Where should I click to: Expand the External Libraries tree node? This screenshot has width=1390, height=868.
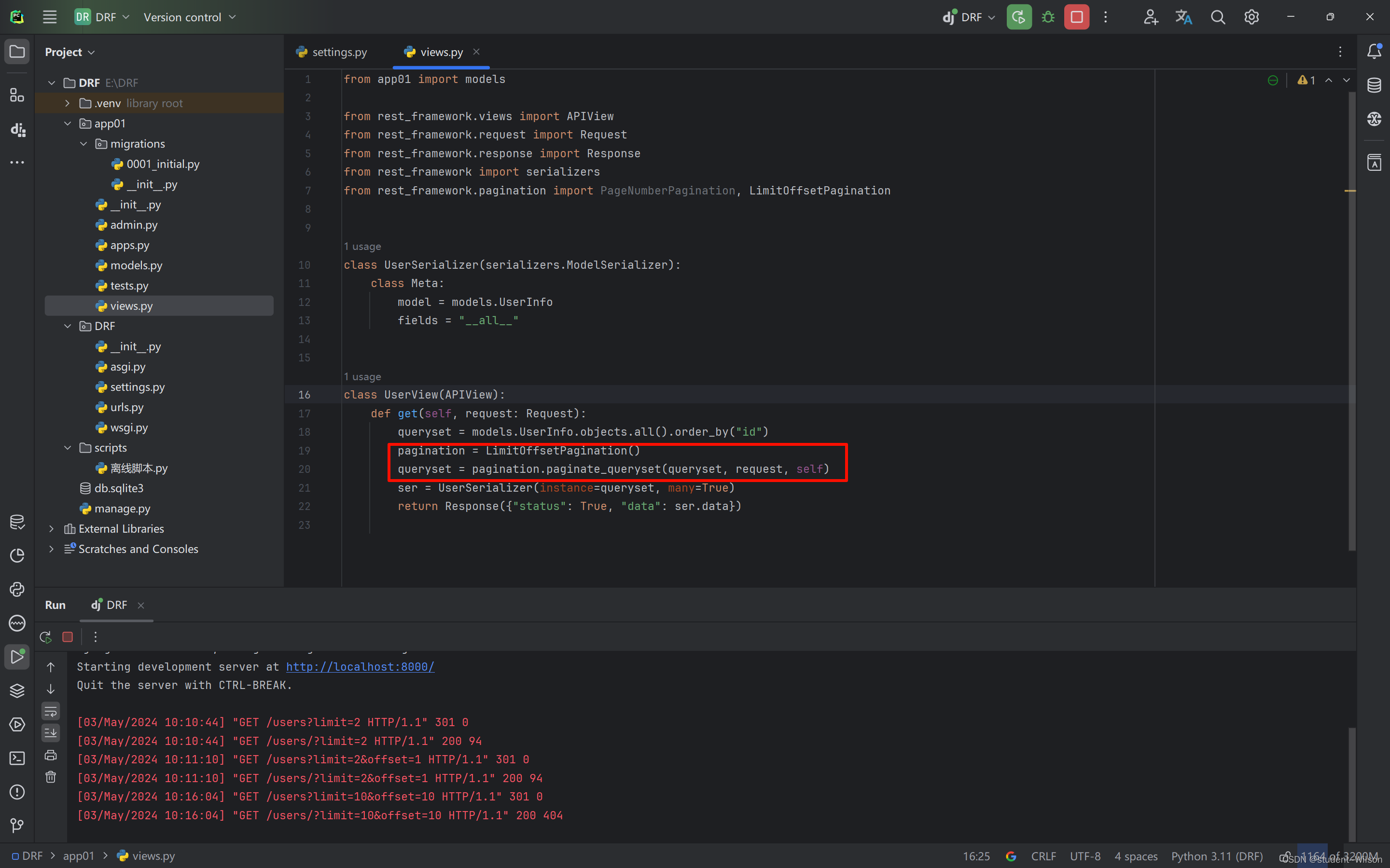point(52,528)
